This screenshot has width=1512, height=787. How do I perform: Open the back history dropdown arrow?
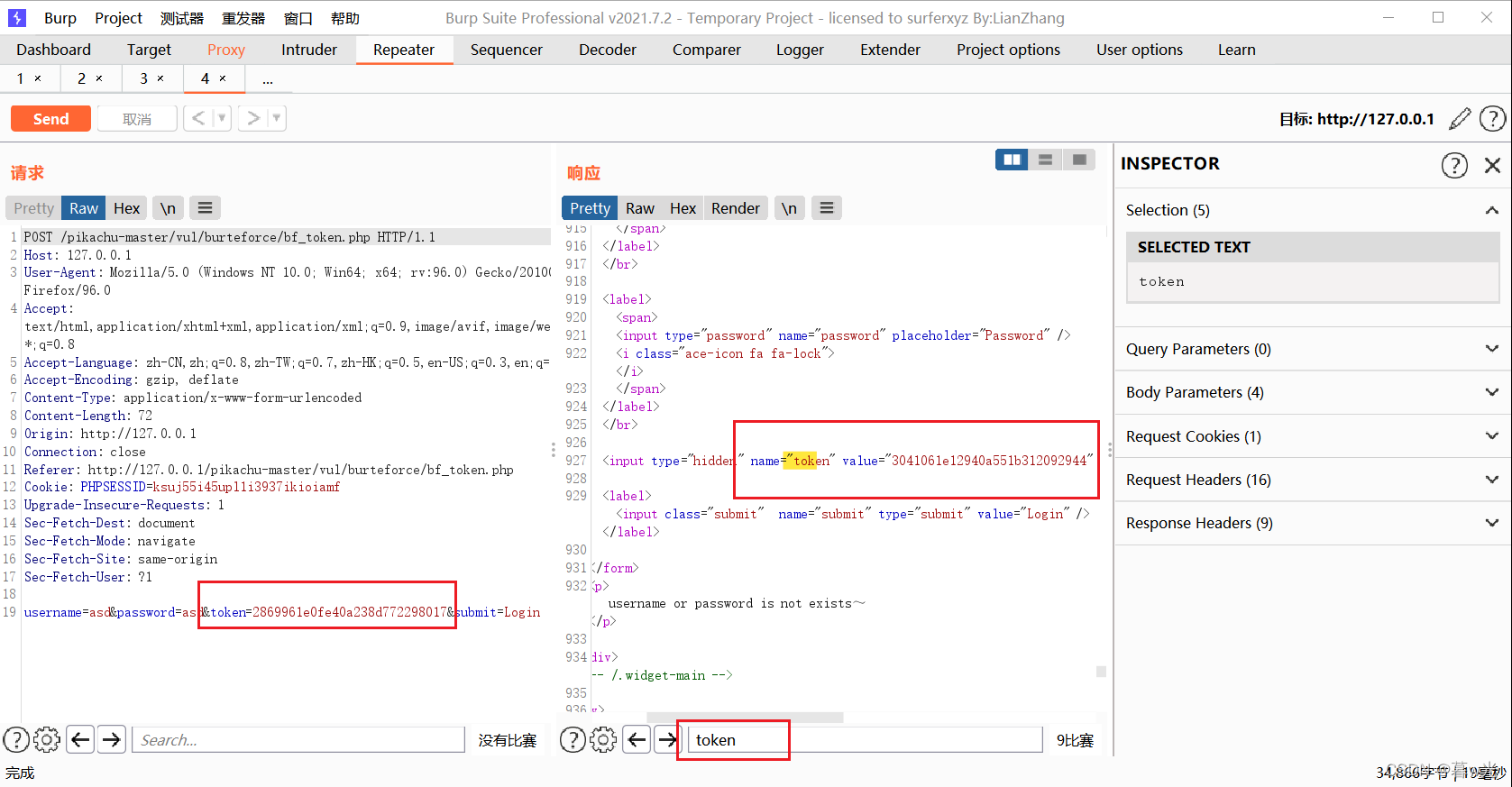coord(222,118)
